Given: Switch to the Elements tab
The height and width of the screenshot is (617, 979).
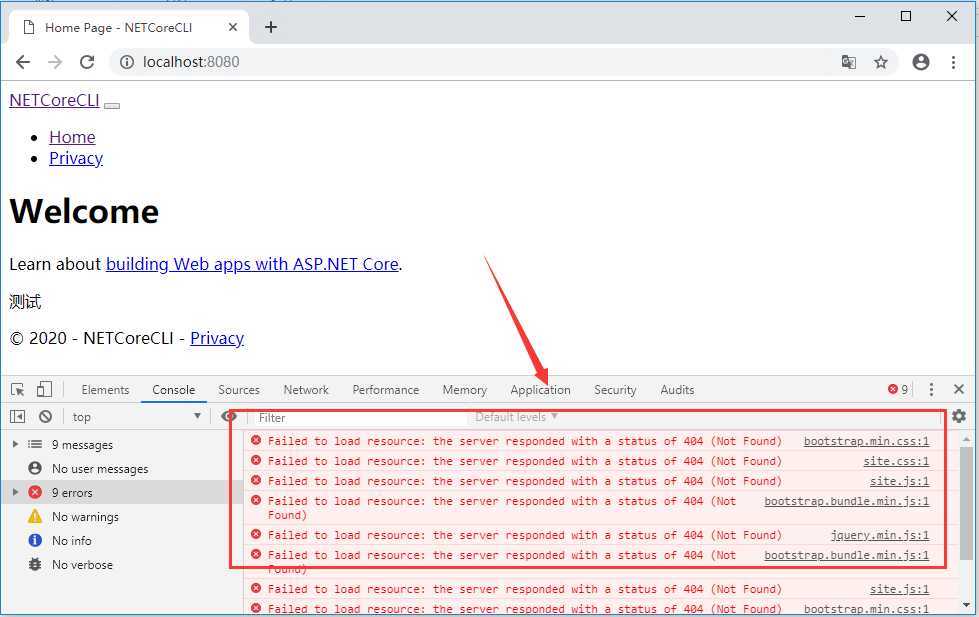Looking at the screenshot, I should click(105, 390).
